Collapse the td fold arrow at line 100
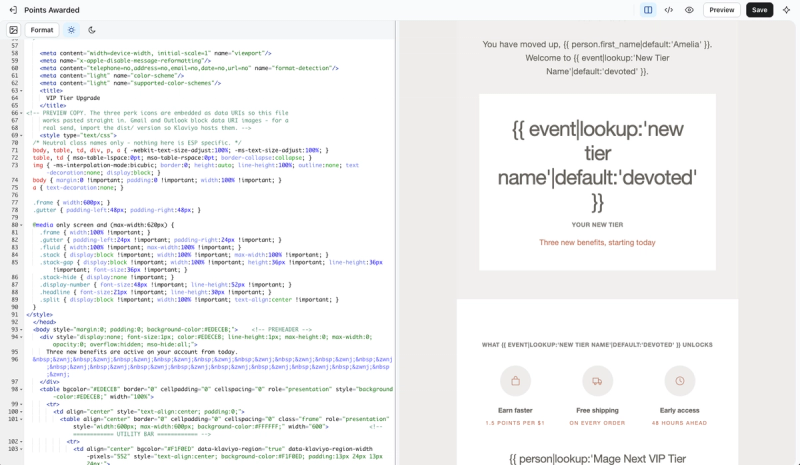This screenshot has height=465, width=800. pos(21,411)
